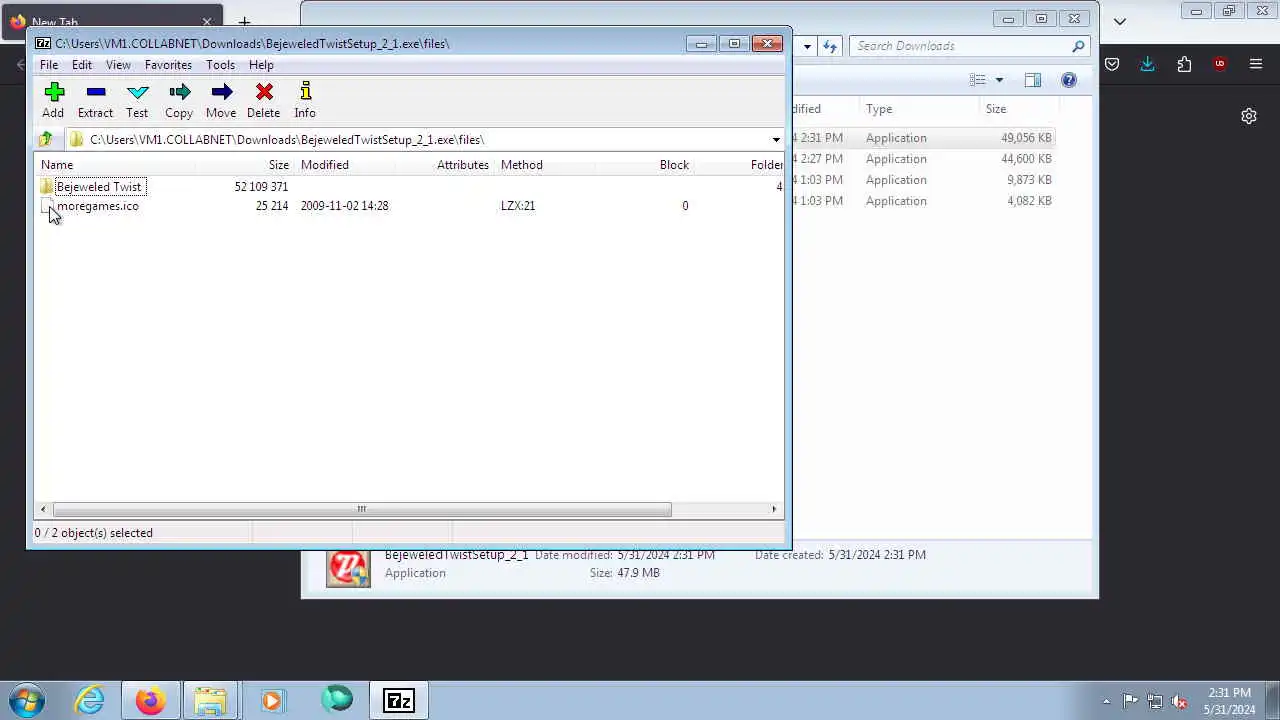Open the View menu
The height and width of the screenshot is (720, 1280).
[x=118, y=65]
